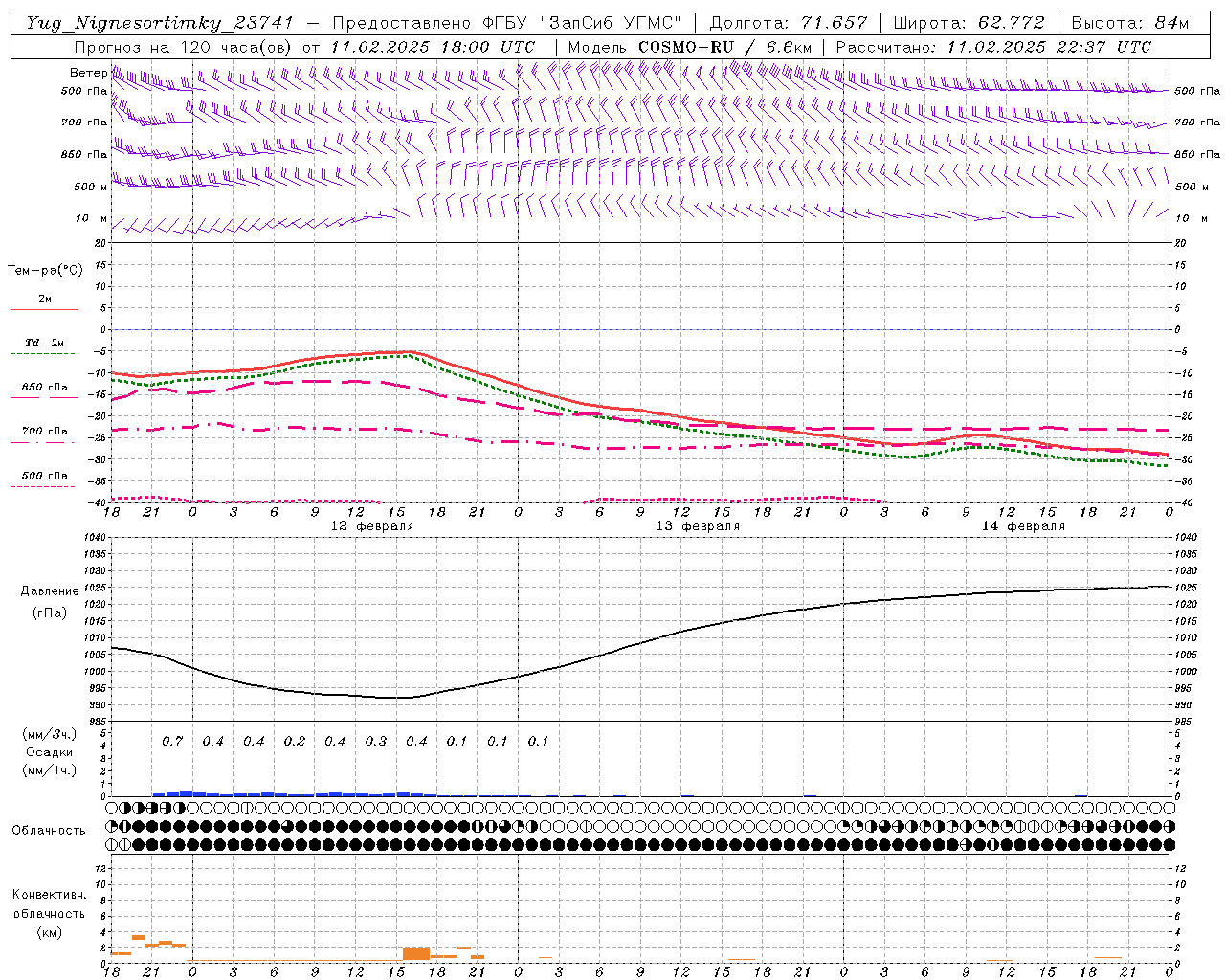Image resolution: width=1225 pixels, height=980 pixels.
Task: Click the 0.7 precipitation amount value
Action: (x=172, y=741)
